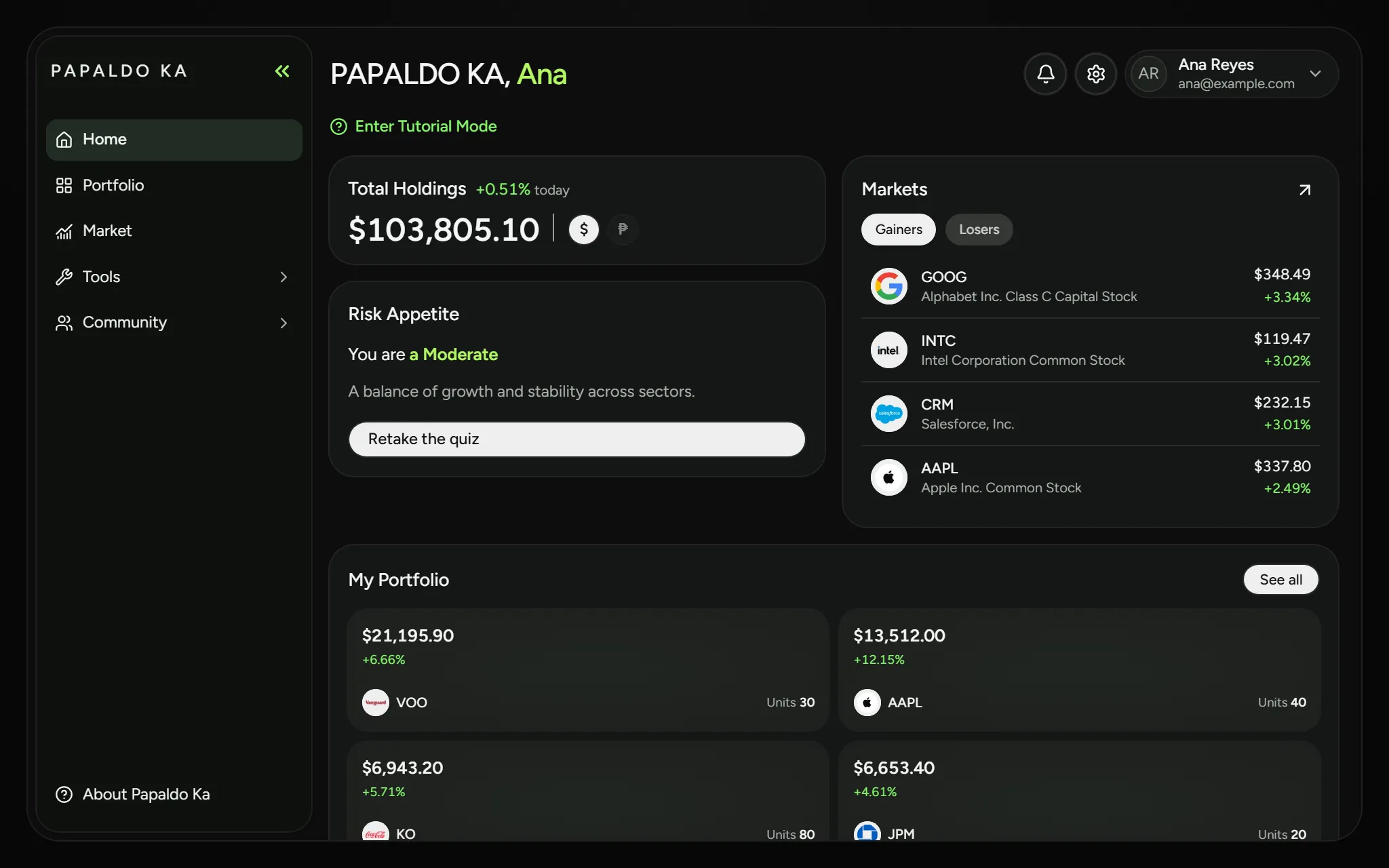Click the Google logo for GOOG

pos(888,286)
